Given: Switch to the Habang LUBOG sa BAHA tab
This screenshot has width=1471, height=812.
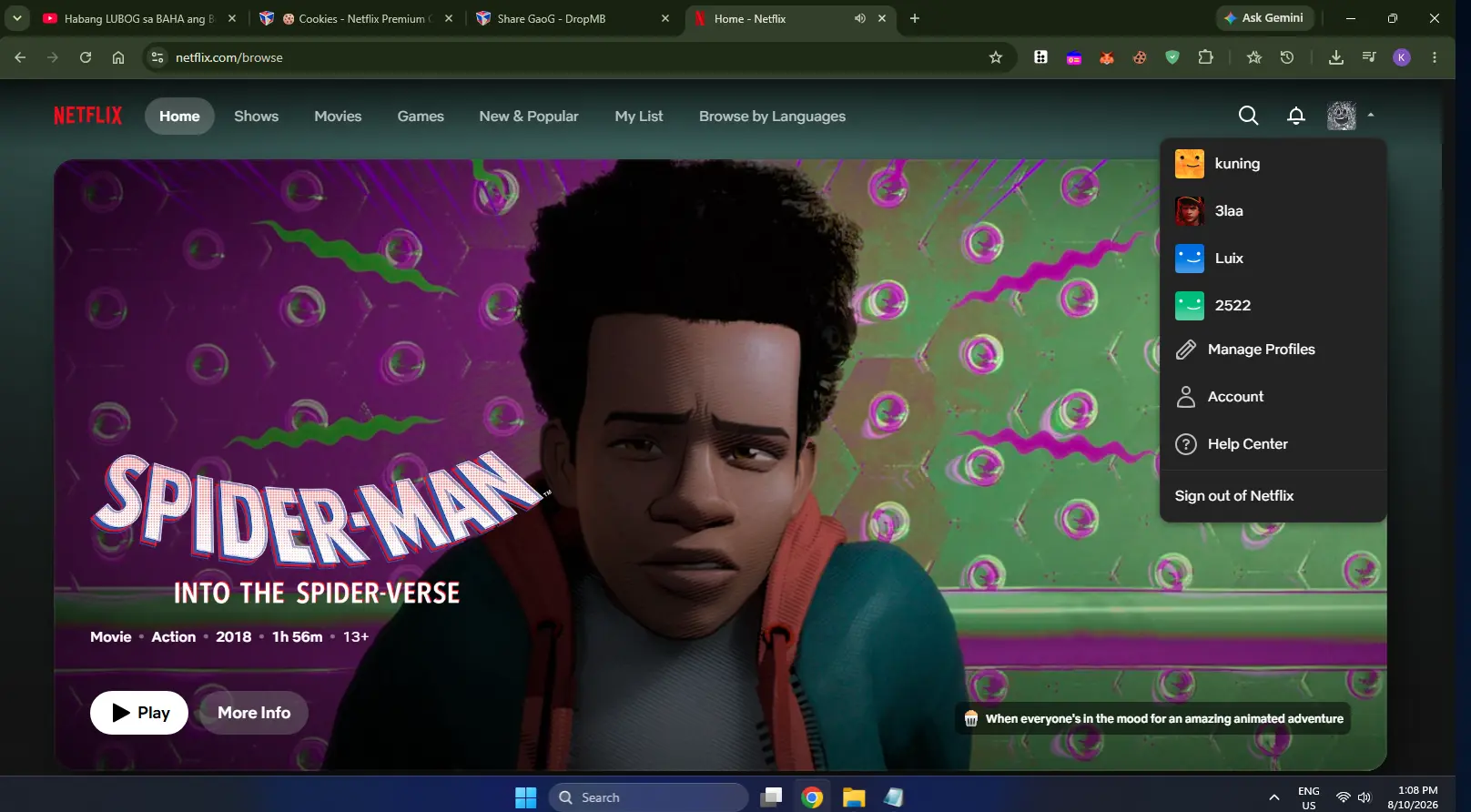Looking at the screenshot, I should coord(140,18).
